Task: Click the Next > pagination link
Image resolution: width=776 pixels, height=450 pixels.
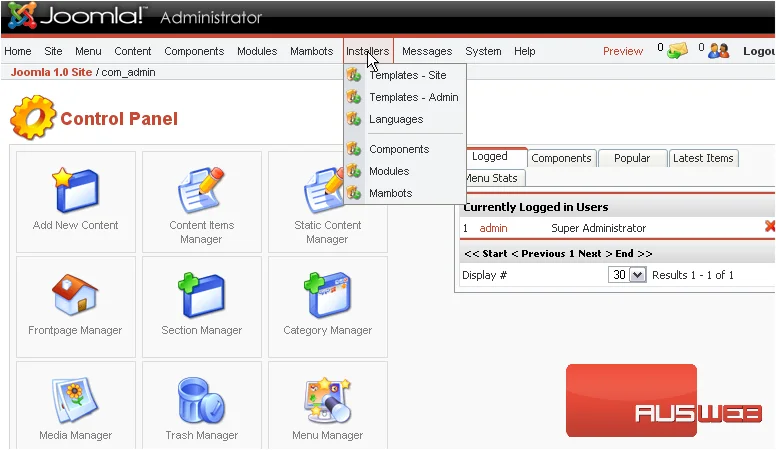Action: click(x=595, y=253)
